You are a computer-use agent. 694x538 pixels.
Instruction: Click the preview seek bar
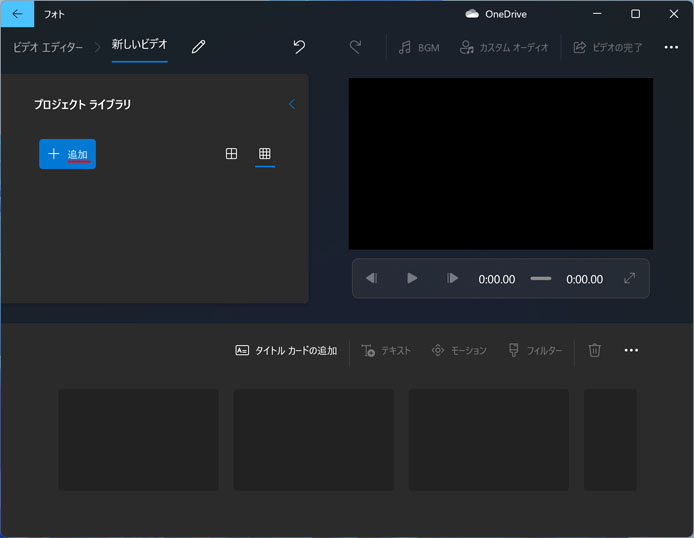point(540,279)
